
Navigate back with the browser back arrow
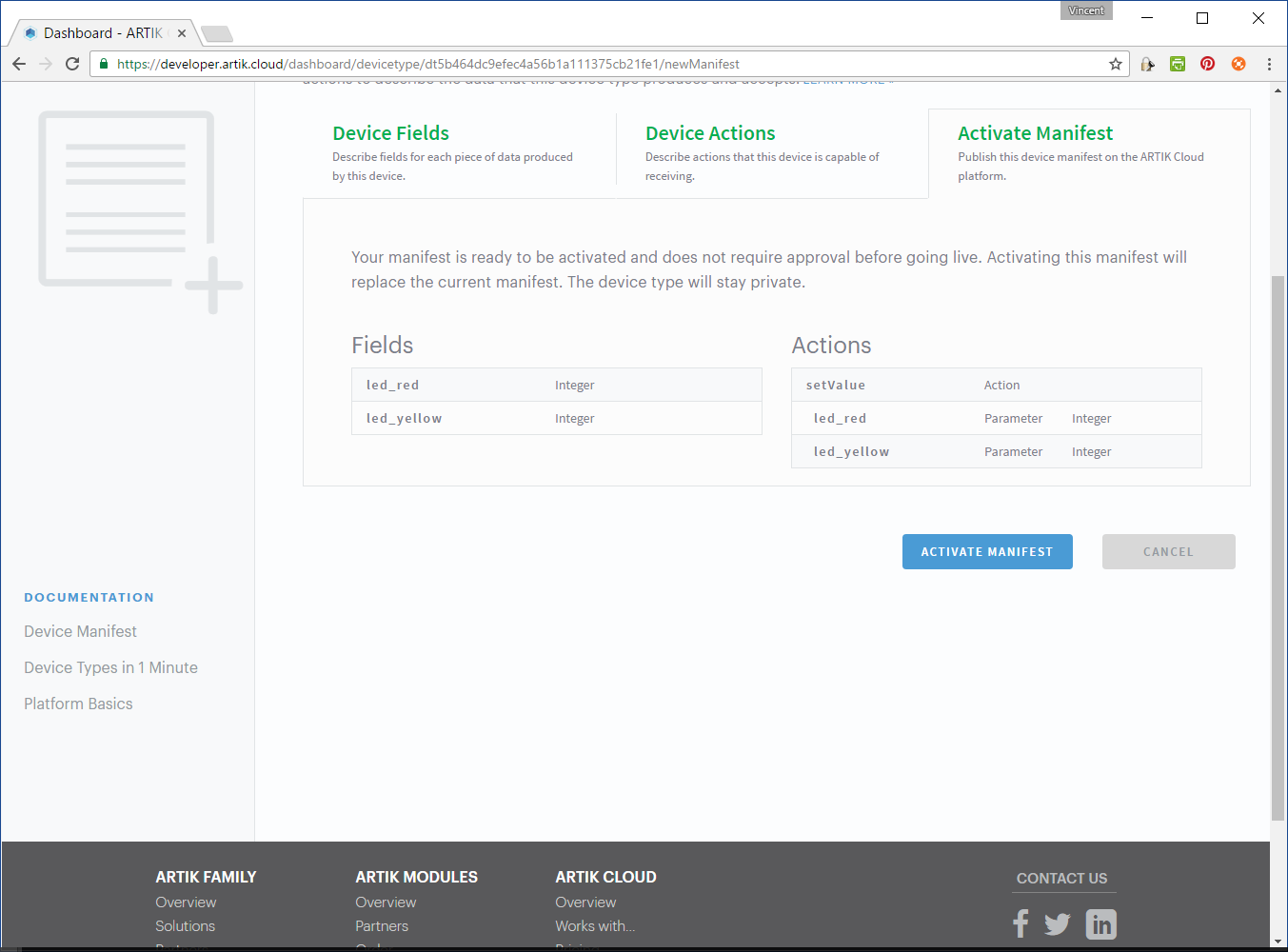19,64
